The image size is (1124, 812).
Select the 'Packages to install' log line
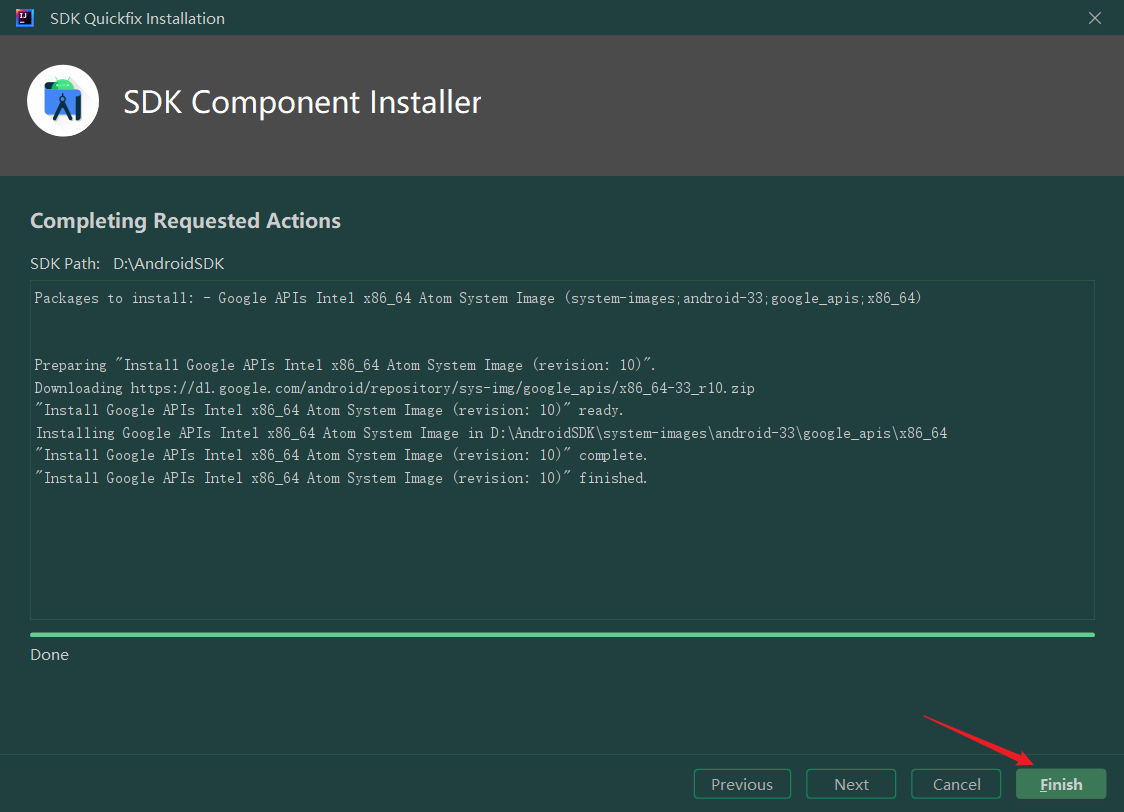477,298
